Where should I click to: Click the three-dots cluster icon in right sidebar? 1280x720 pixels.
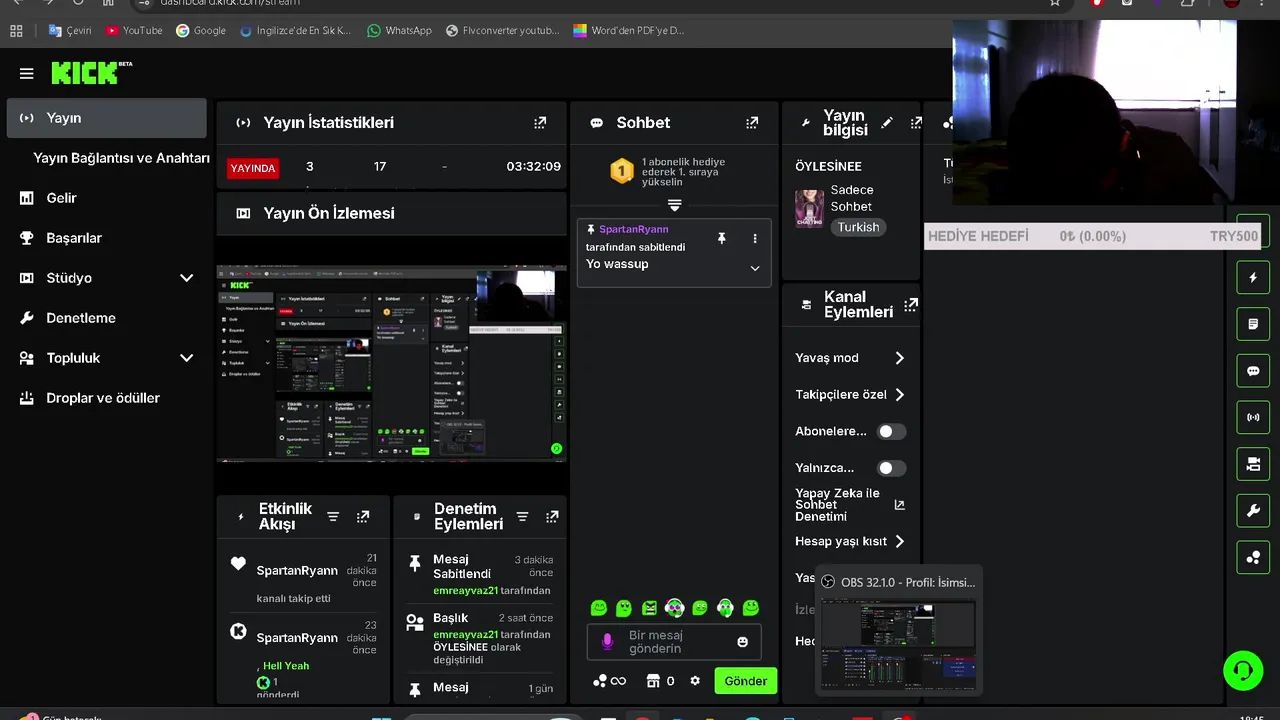[x=1253, y=557]
